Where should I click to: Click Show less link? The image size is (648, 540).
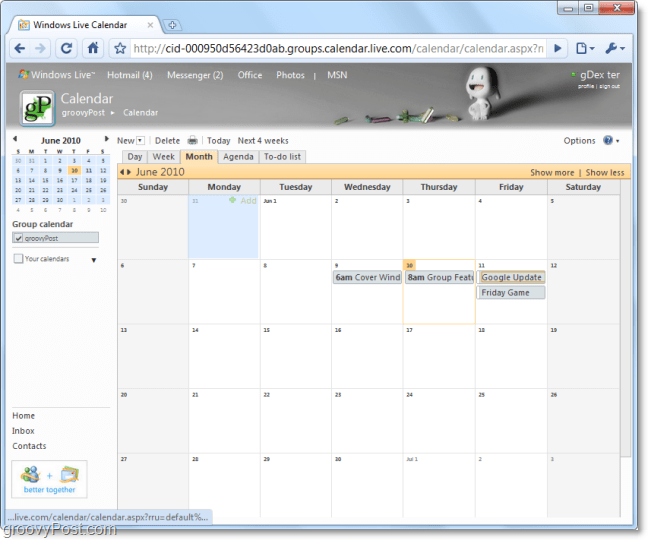[x=605, y=172]
